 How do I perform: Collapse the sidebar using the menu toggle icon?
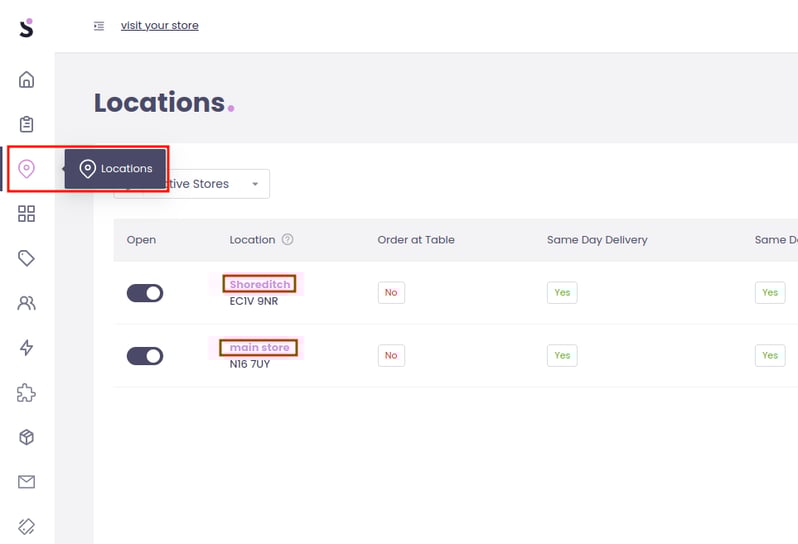tap(99, 26)
